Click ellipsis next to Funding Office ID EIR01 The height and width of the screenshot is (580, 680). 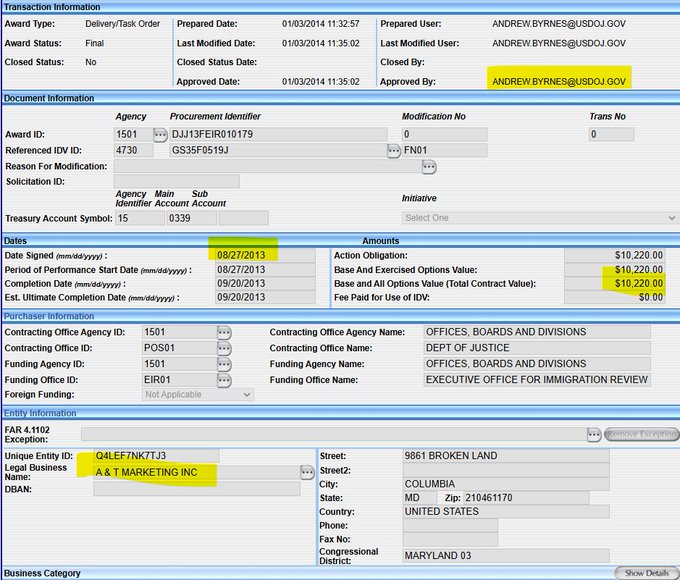coord(224,380)
